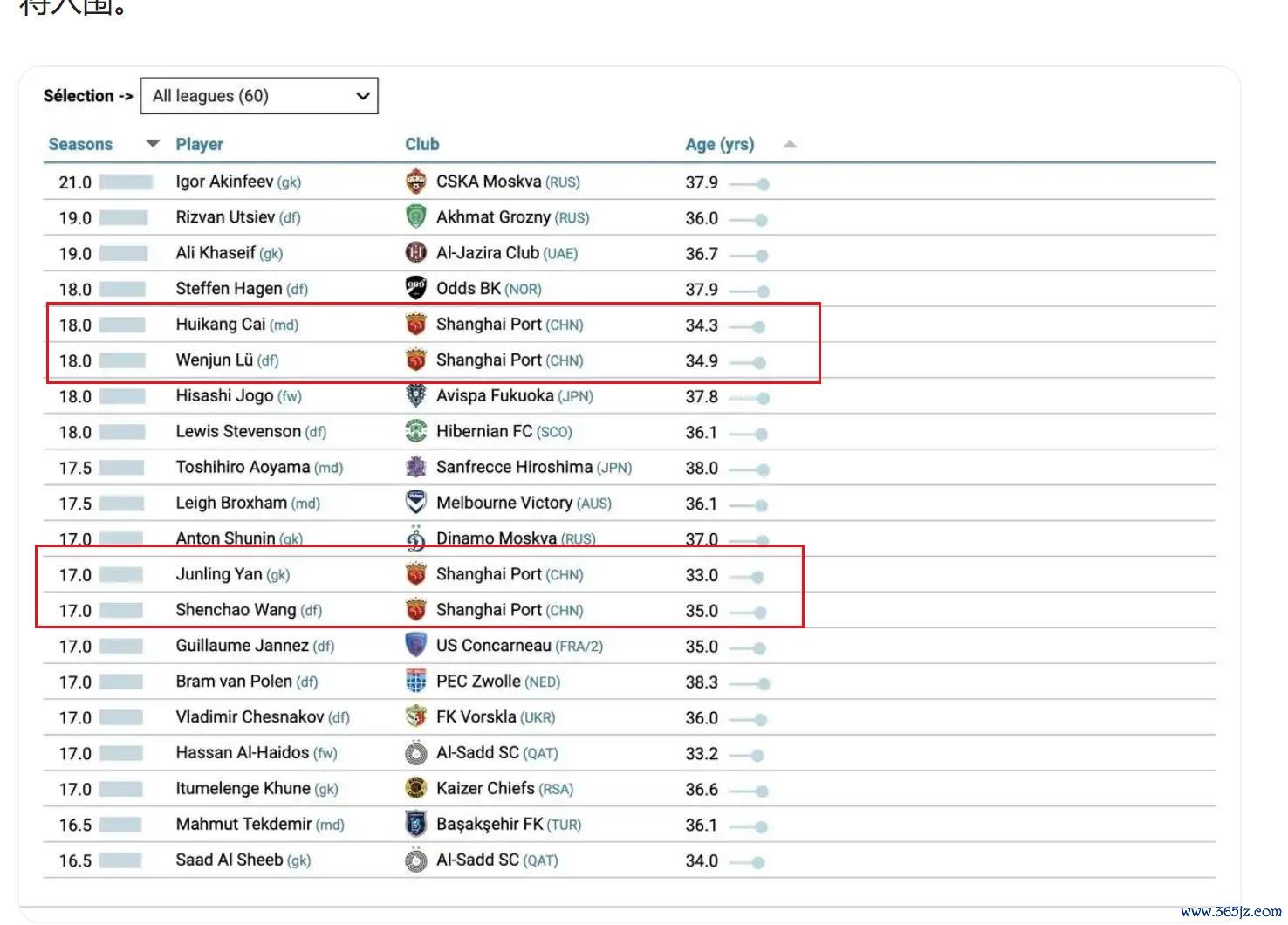Sort table by Club column header

pyautogui.click(x=421, y=145)
